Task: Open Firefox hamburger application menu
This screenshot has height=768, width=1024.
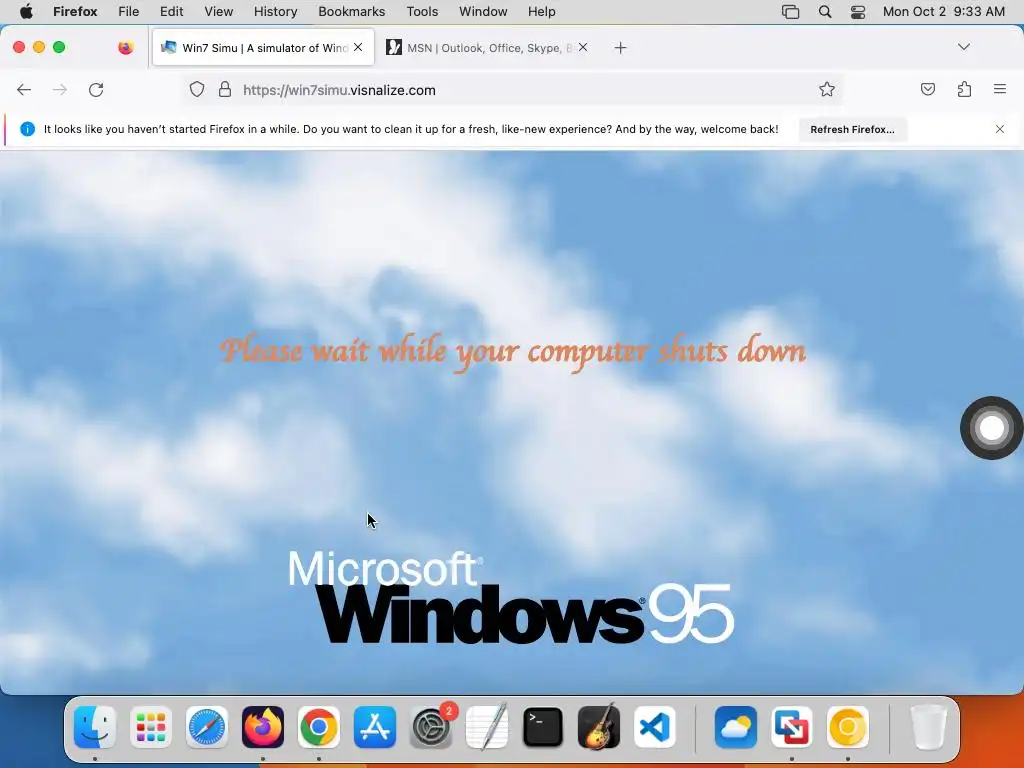Action: 1000,89
